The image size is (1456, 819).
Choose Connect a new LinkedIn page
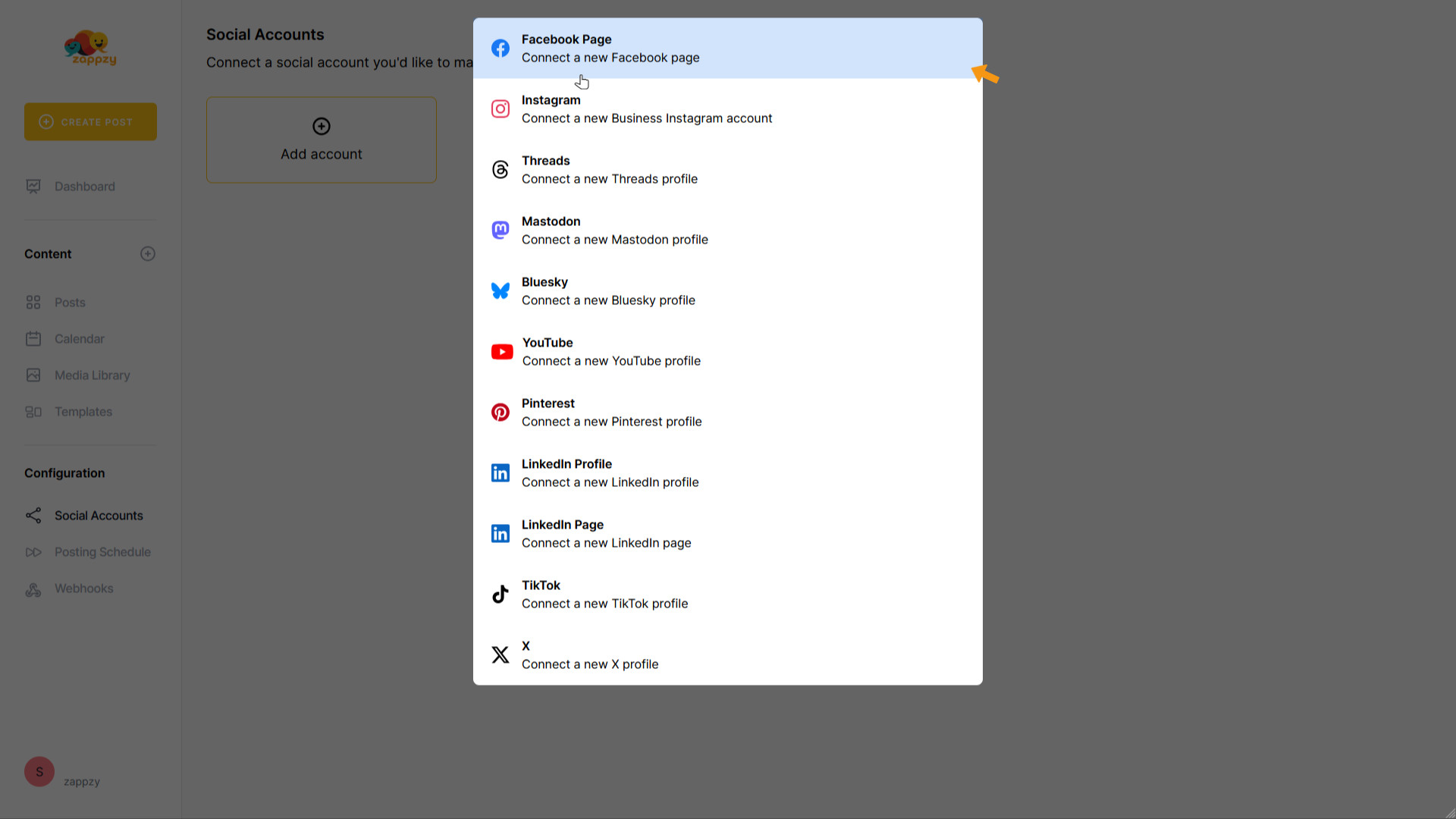click(x=728, y=534)
